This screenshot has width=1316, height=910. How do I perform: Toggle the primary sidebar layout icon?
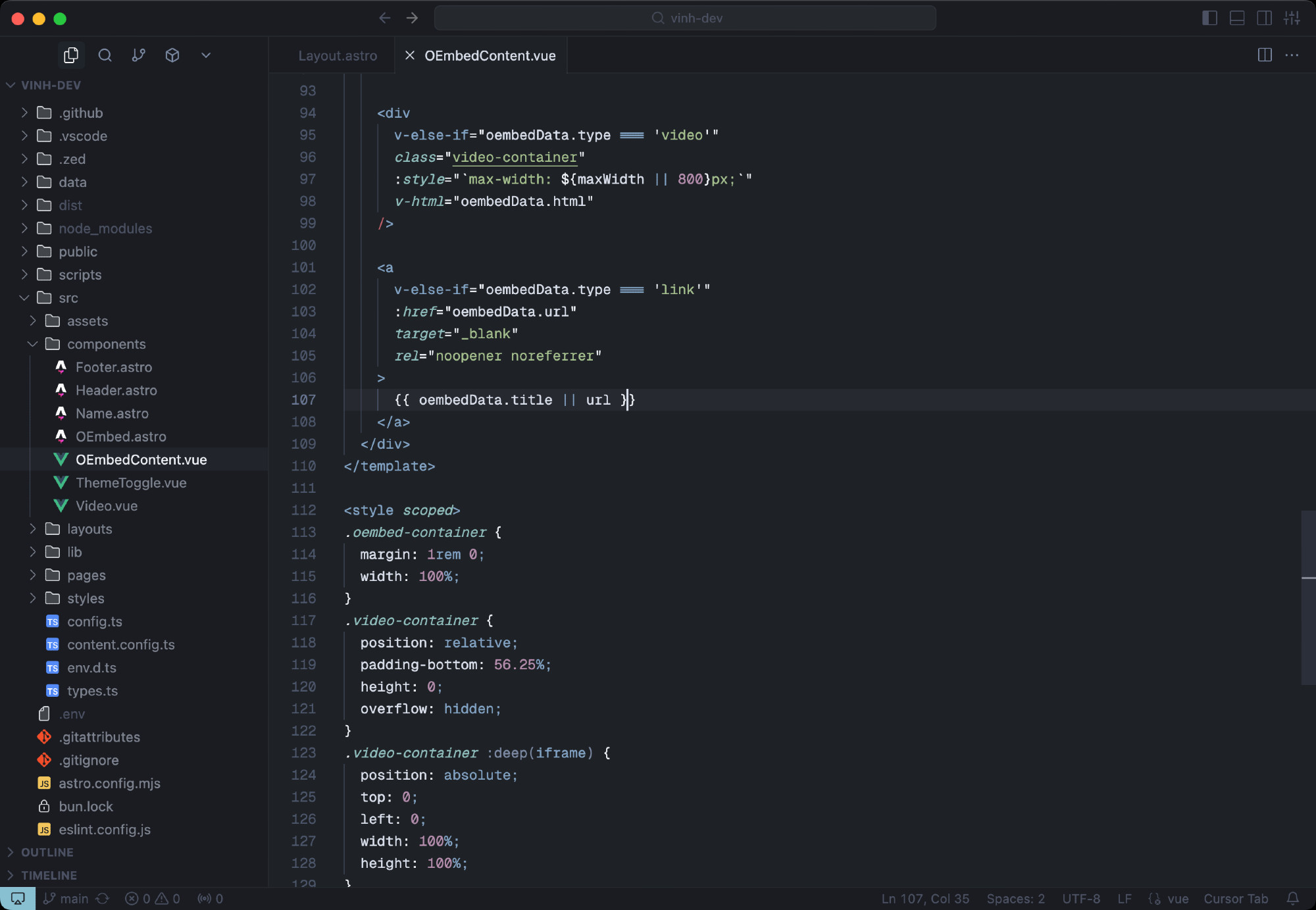click(1209, 18)
